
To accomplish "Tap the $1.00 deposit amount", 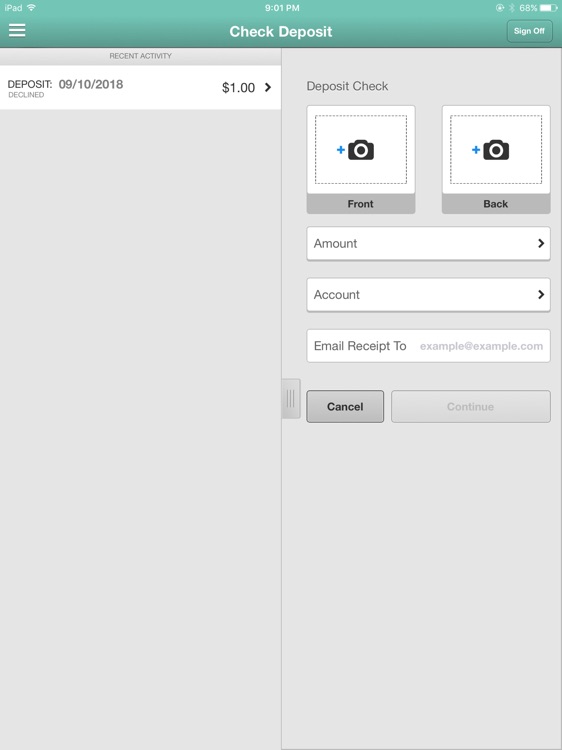I will 238,88.
